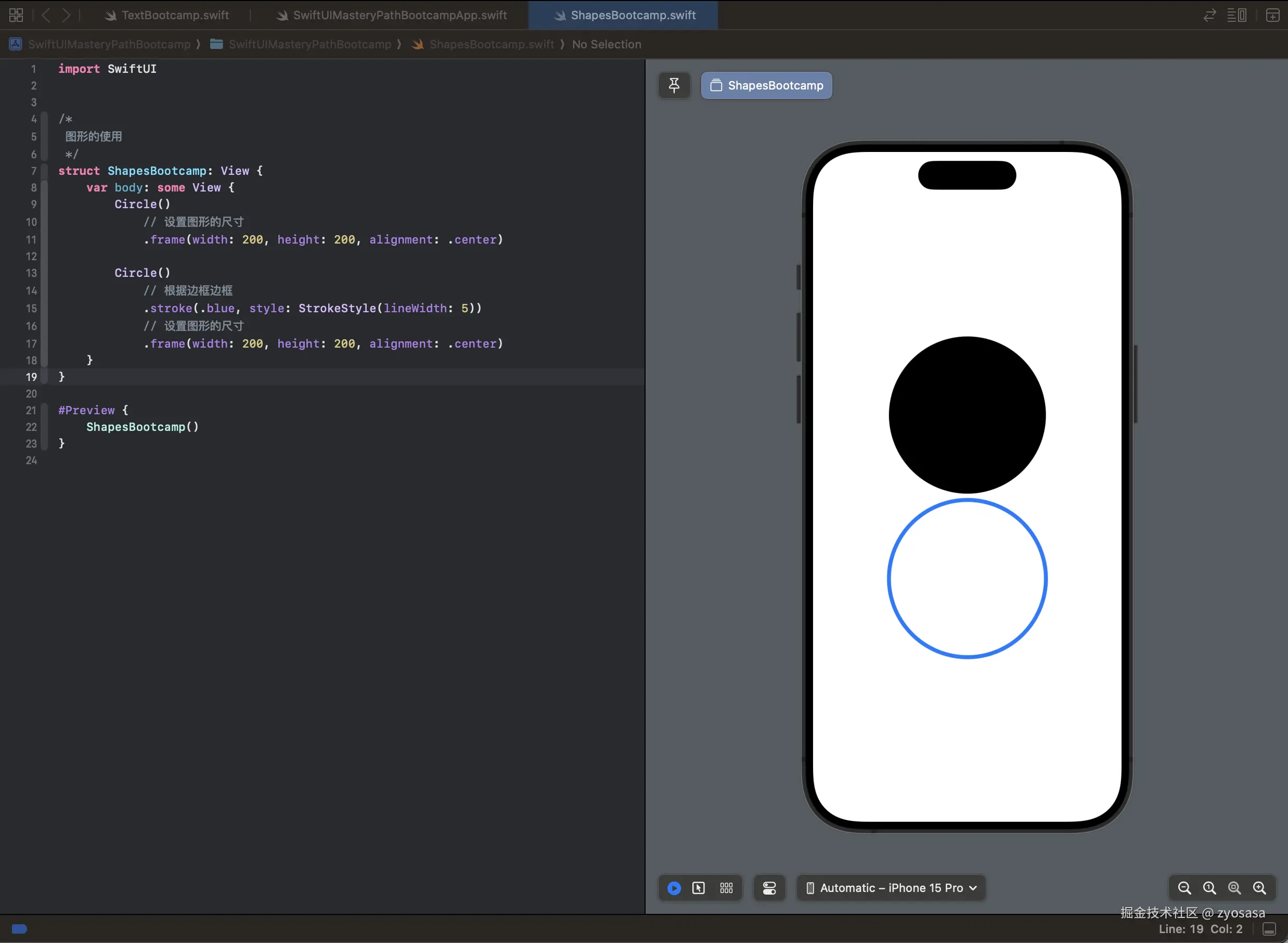The height and width of the screenshot is (943, 1288).
Task: Switch to selectable preview mode
Action: coord(699,888)
